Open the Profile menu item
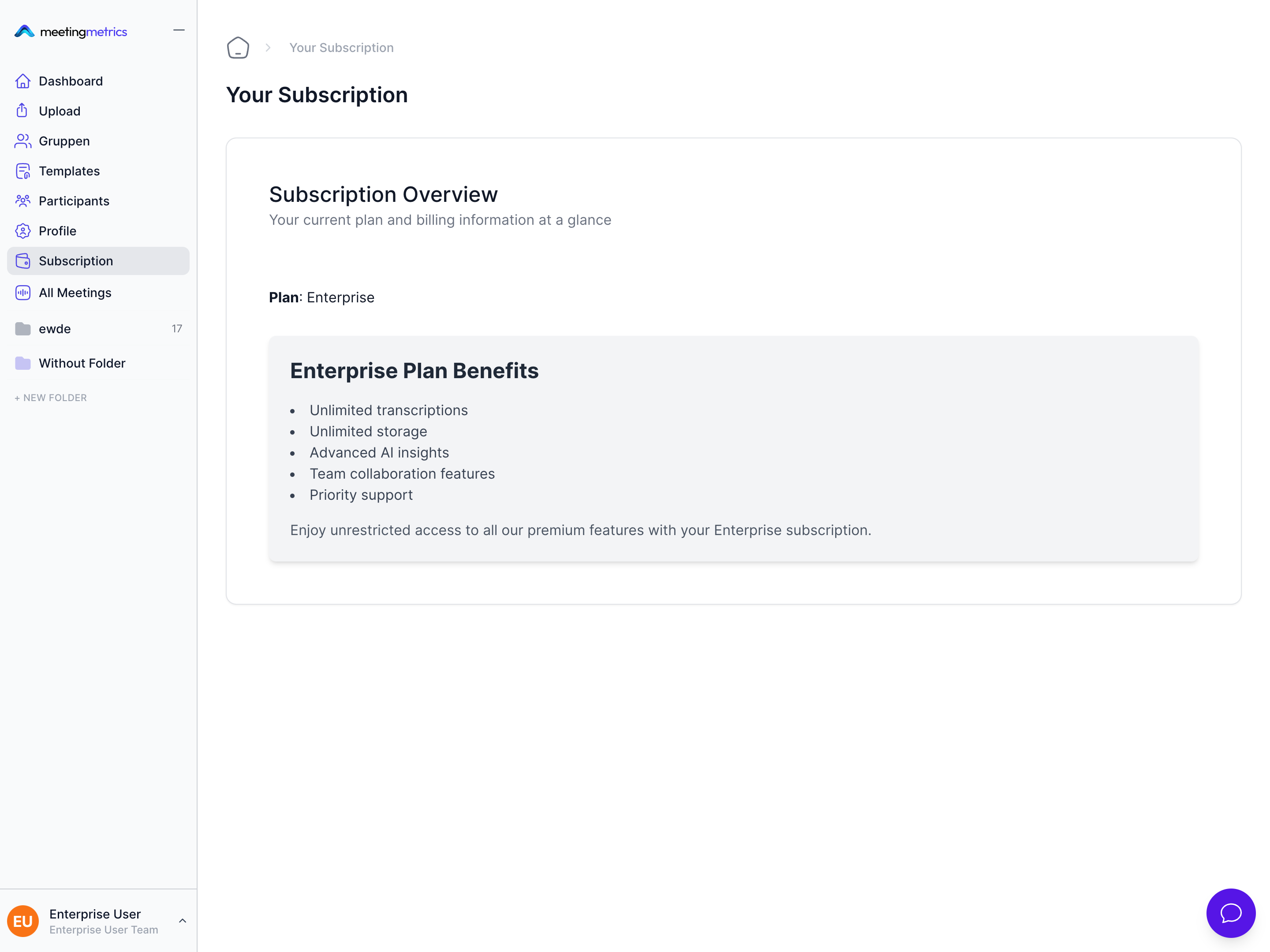Viewport: 1270px width, 952px height. [x=57, y=231]
